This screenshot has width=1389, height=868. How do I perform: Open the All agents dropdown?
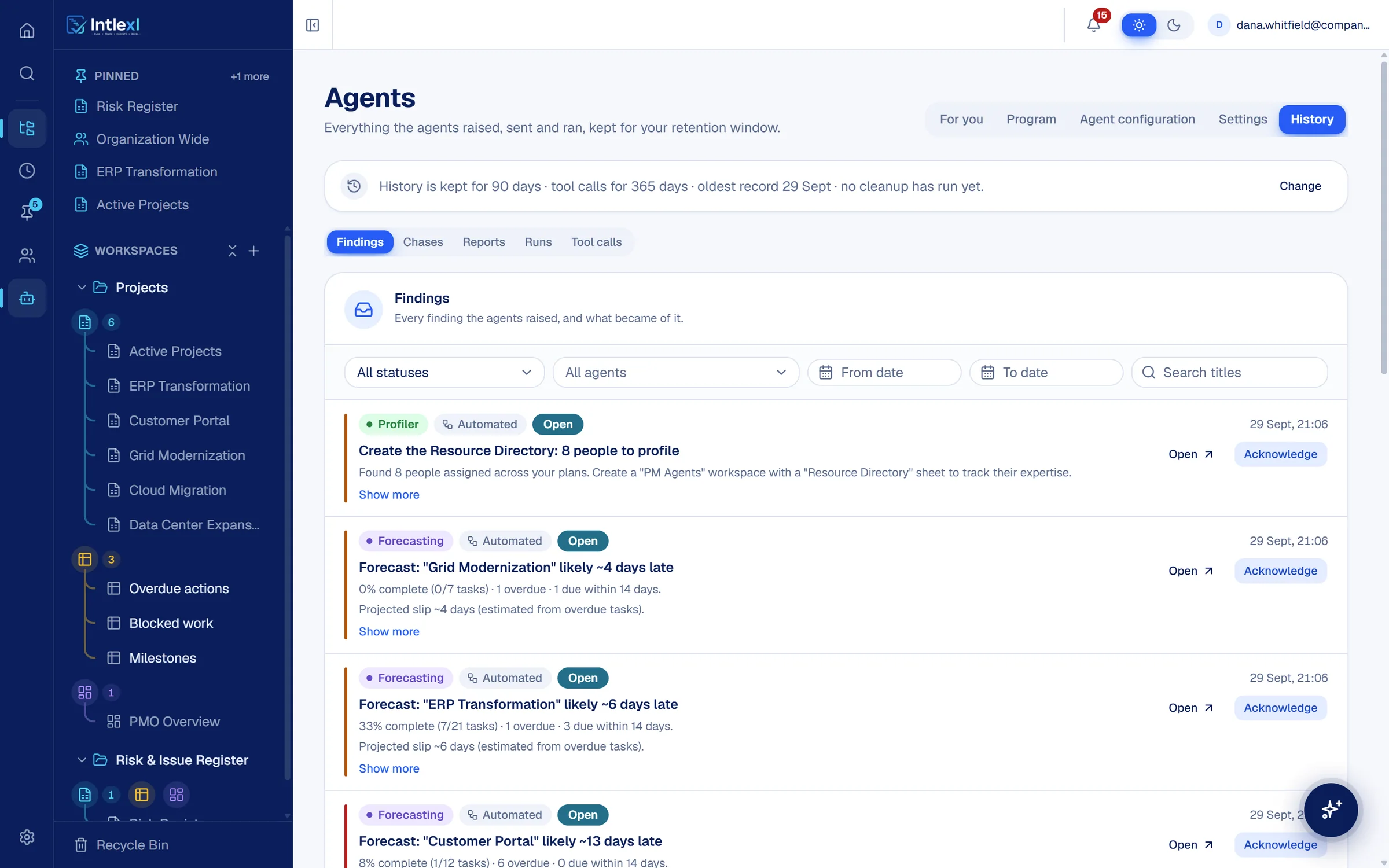coord(675,372)
